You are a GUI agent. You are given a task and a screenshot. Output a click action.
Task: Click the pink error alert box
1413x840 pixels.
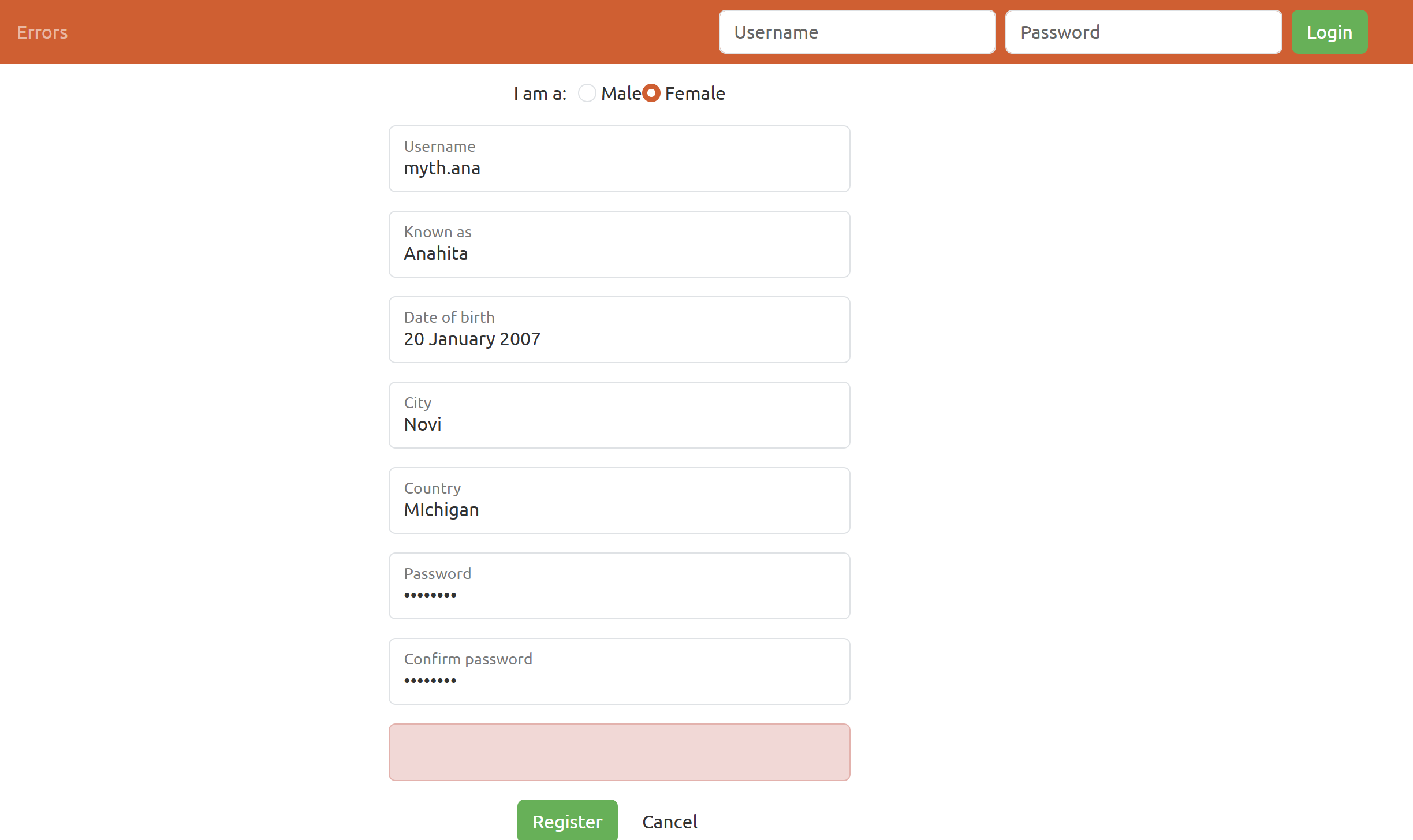(619, 752)
